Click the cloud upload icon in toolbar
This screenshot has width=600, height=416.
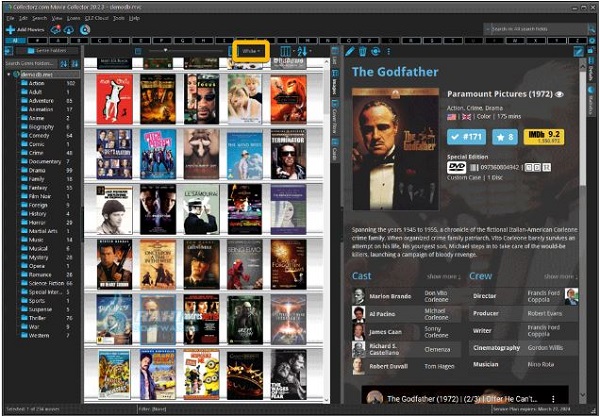tap(69, 29)
